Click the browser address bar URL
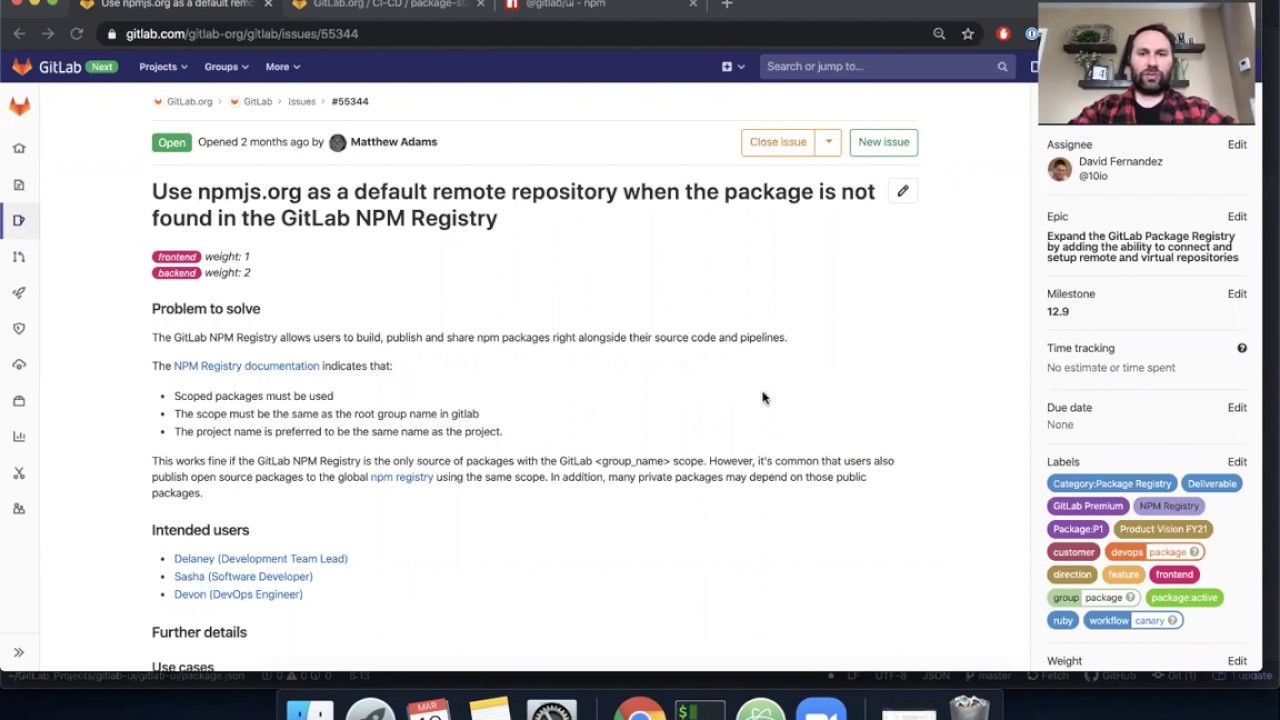Image resolution: width=1280 pixels, height=720 pixels. tap(242, 34)
